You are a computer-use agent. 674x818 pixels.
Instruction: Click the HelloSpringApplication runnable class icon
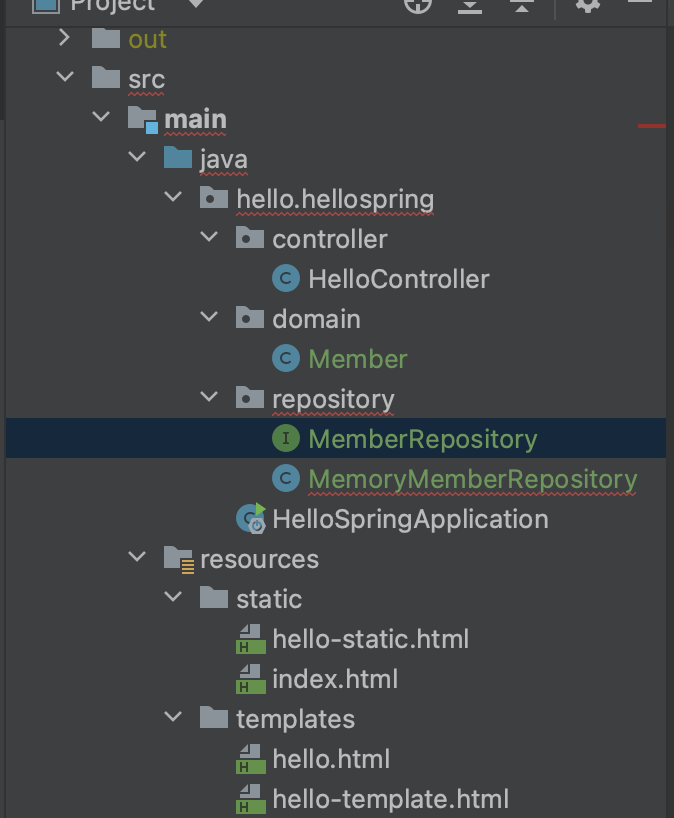click(x=251, y=518)
